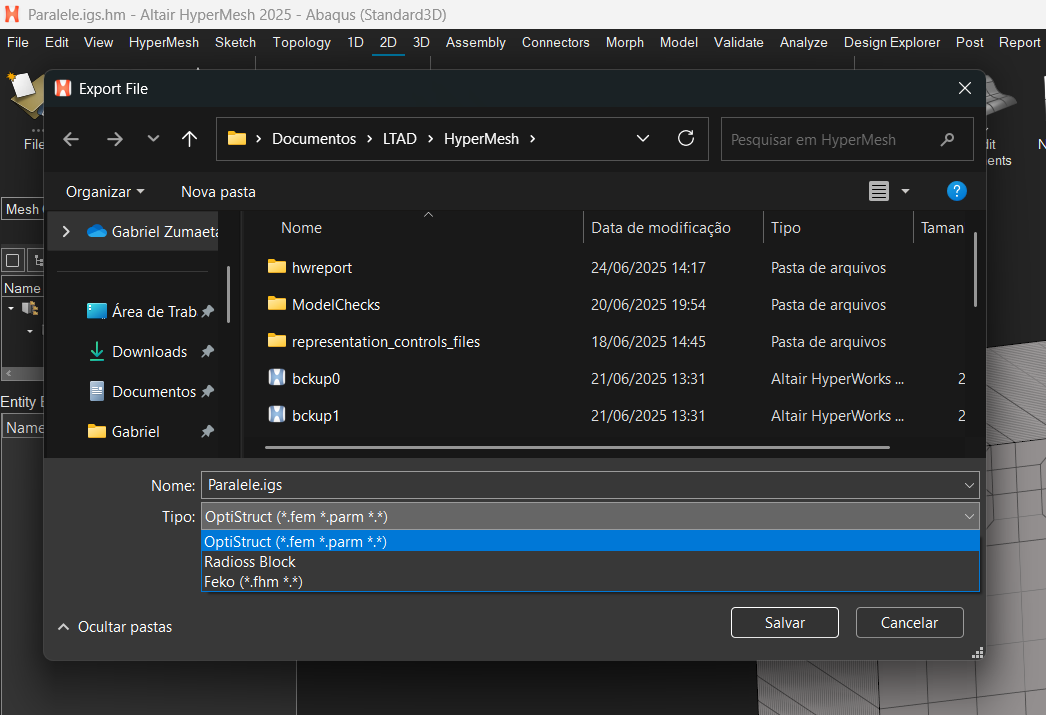Image resolution: width=1046 pixels, height=715 pixels.
Task: Go back using the back arrow
Action: pos(71,139)
